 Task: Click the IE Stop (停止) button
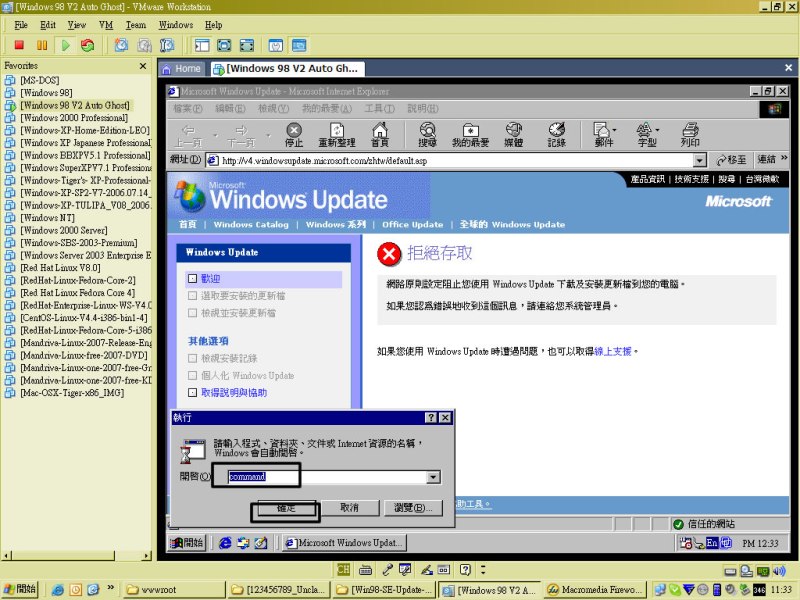pyautogui.click(x=294, y=135)
